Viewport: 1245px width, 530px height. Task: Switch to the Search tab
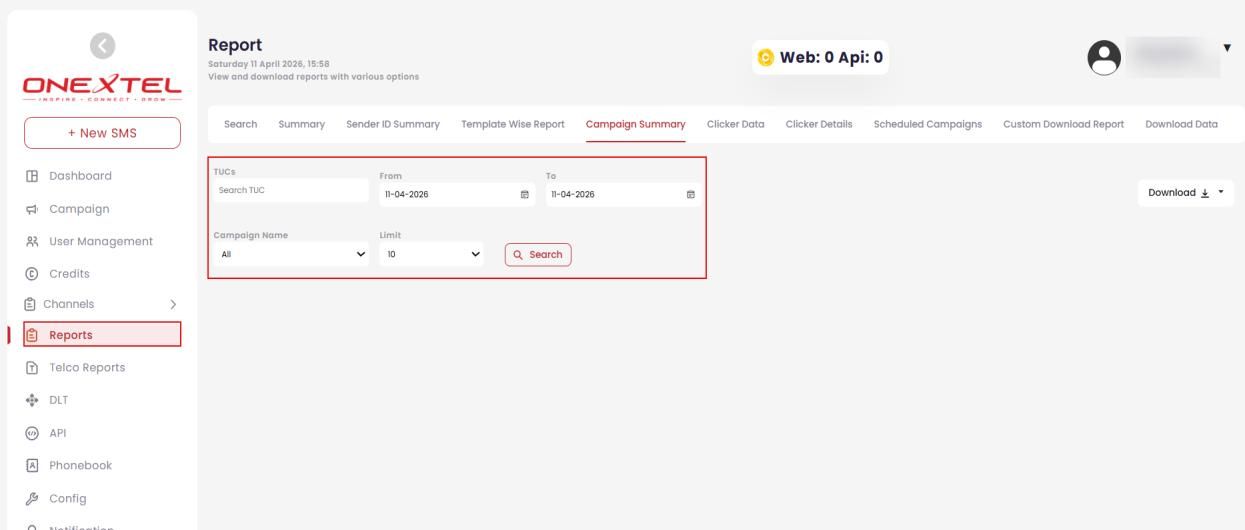[240, 124]
